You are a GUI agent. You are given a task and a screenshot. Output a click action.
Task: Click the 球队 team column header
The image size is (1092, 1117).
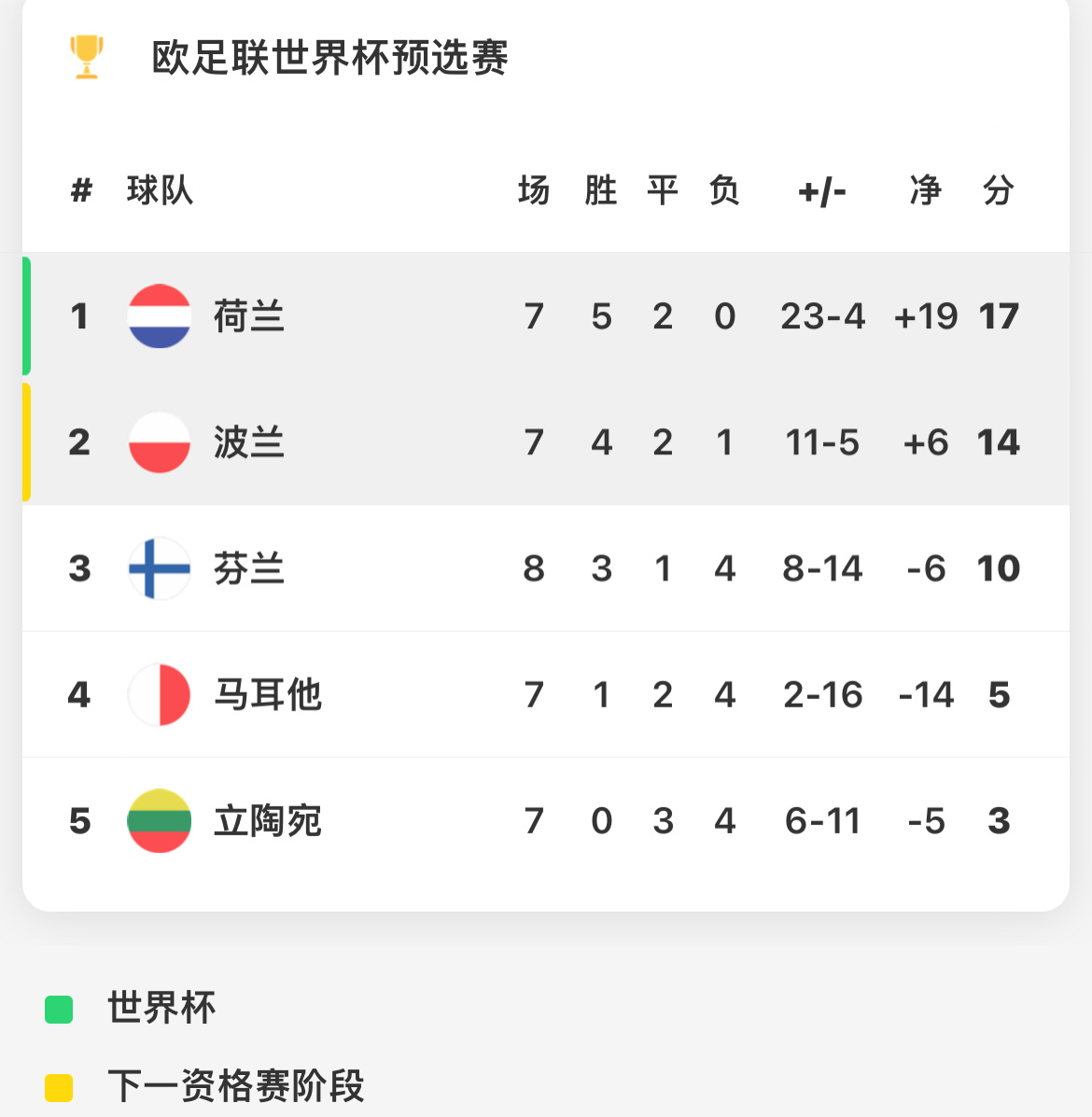coord(161,191)
